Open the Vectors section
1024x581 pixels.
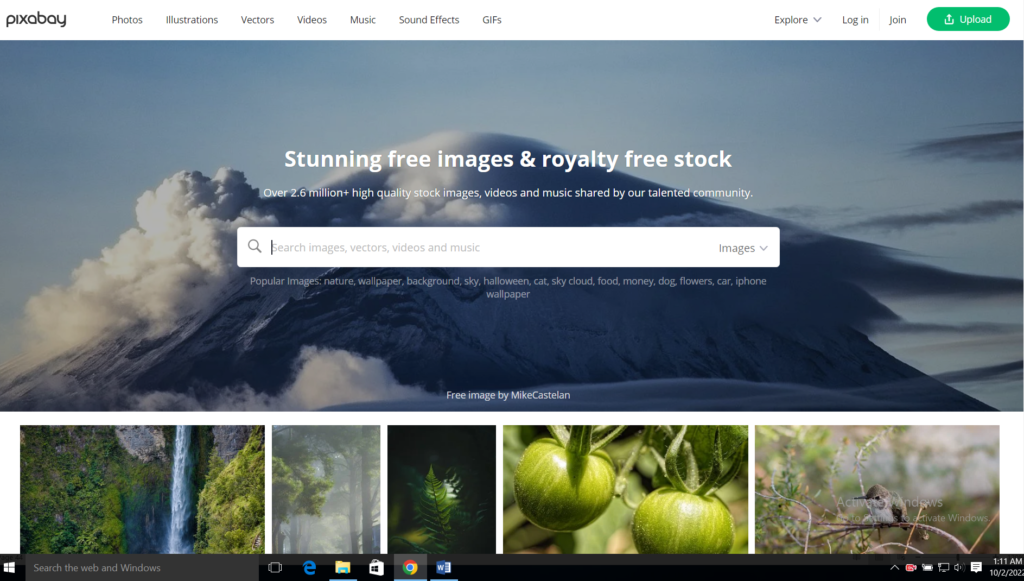tap(257, 20)
